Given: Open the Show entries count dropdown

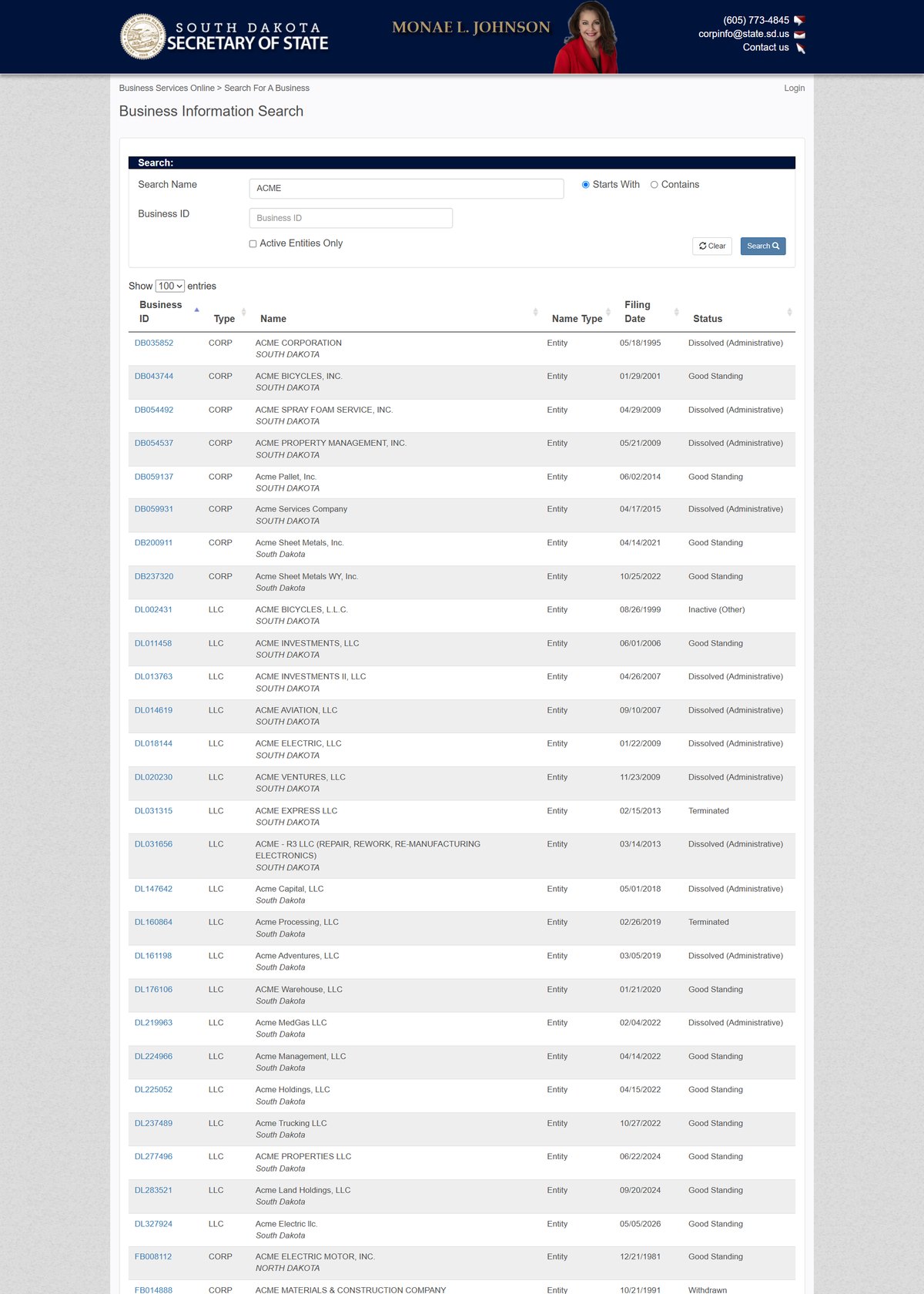Looking at the screenshot, I should pyautogui.click(x=170, y=286).
